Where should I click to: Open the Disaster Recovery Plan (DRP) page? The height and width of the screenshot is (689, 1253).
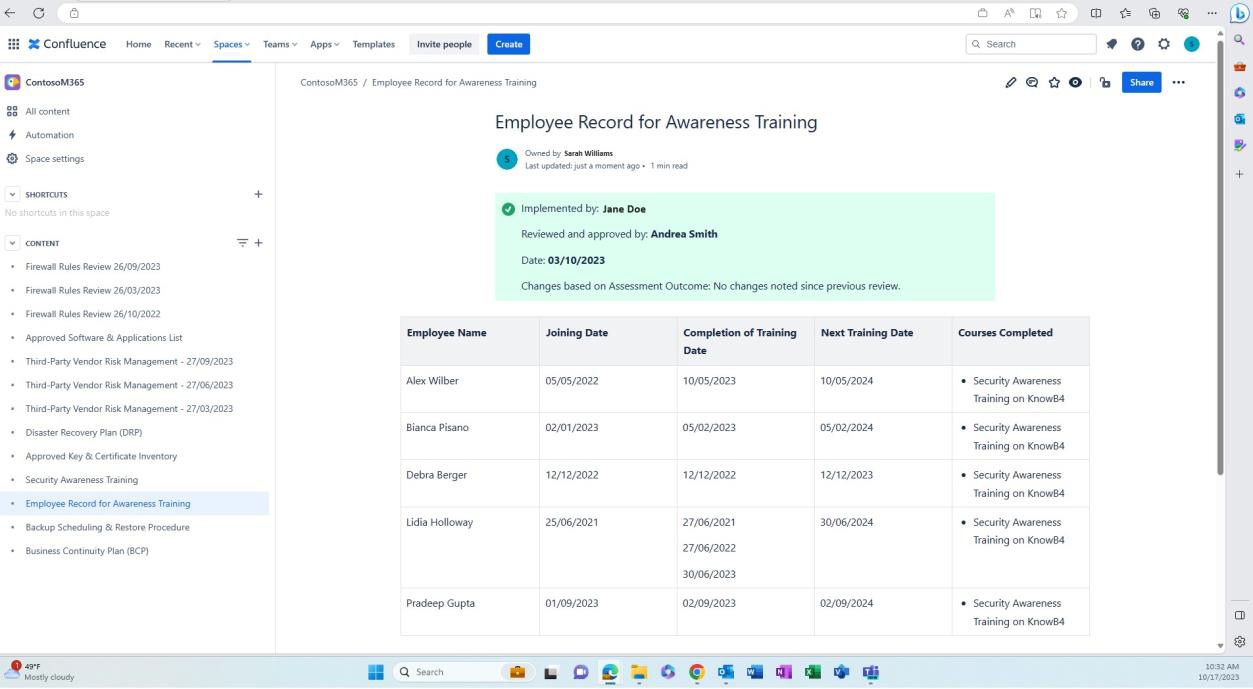(84, 432)
